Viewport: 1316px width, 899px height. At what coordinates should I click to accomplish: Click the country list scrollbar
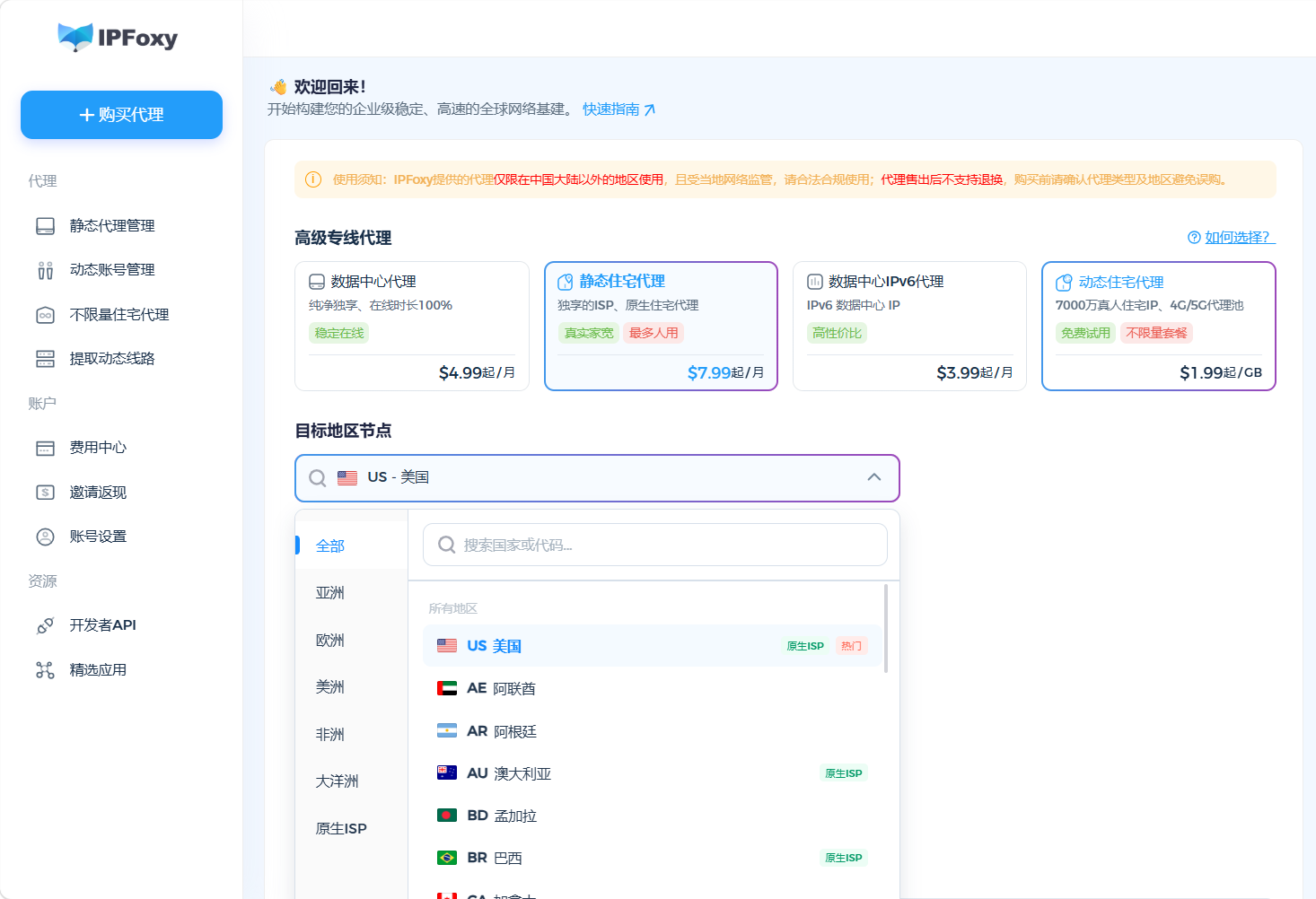[x=886, y=628]
